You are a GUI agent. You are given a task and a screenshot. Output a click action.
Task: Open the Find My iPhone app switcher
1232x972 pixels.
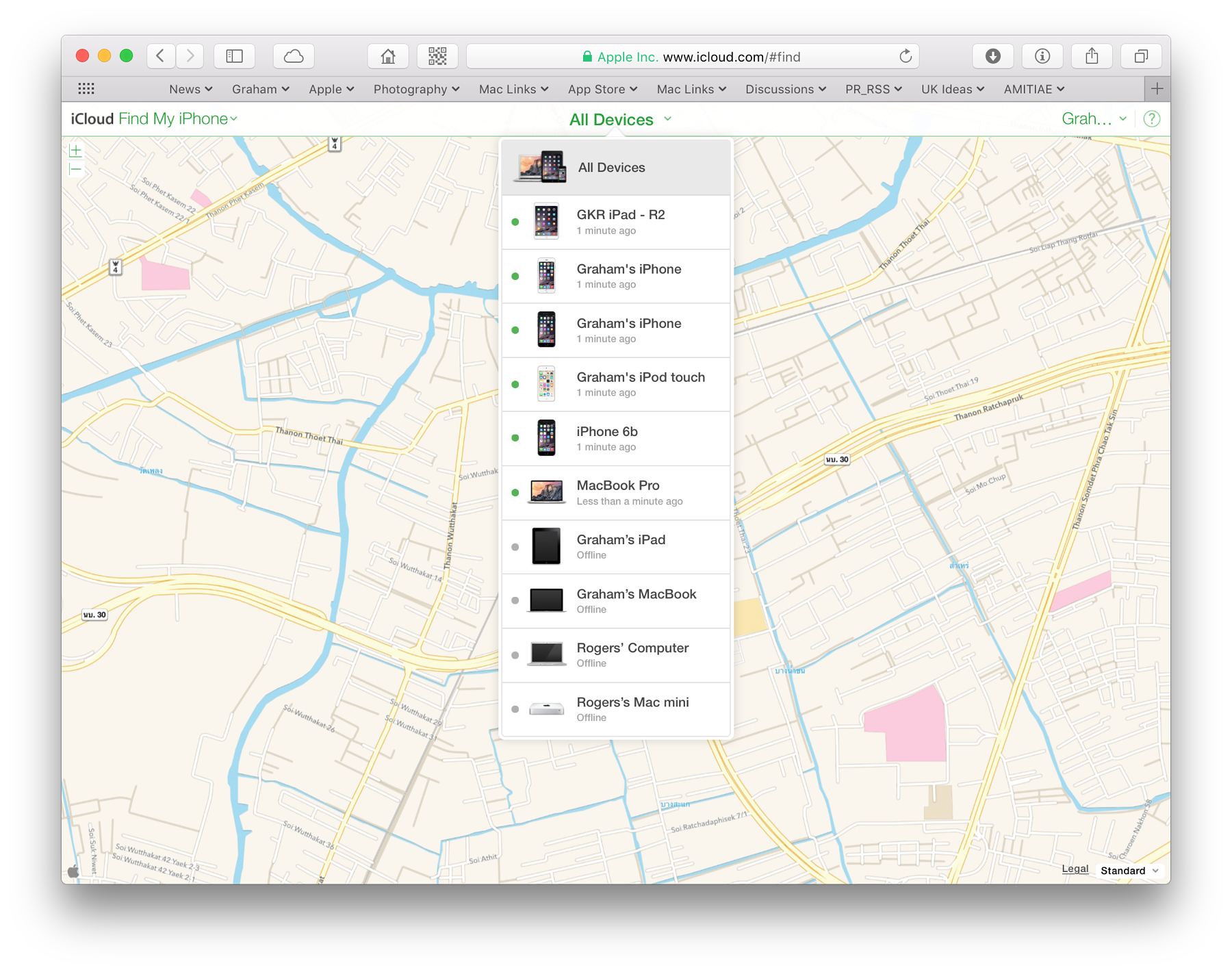178,119
